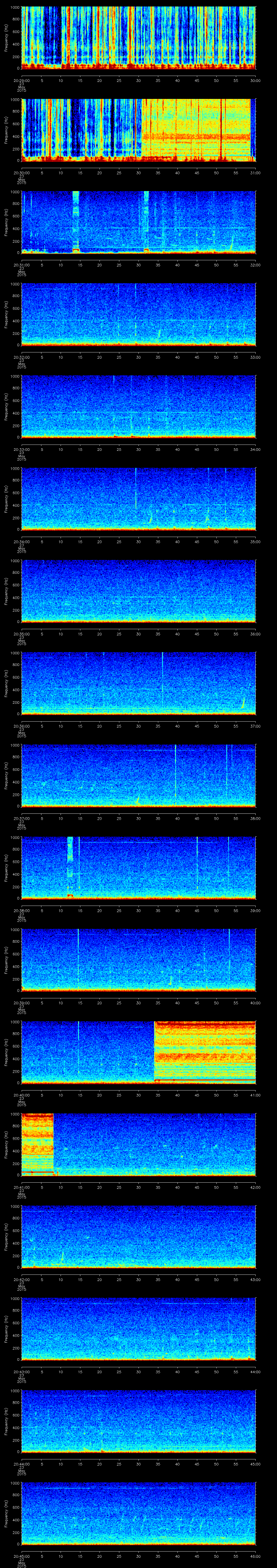Click the red-orange noise block starting the 20:41 panel
The width and height of the screenshot is (277, 1568).
pyautogui.click(x=38, y=1144)
